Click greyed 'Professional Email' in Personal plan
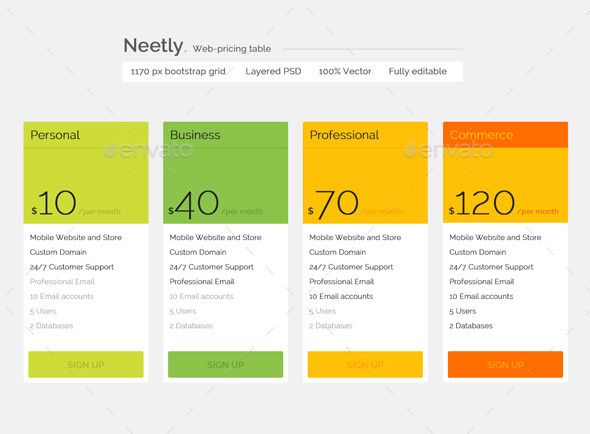The height and width of the screenshot is (434, 590). pyautogui.click(x=62, y=282)
